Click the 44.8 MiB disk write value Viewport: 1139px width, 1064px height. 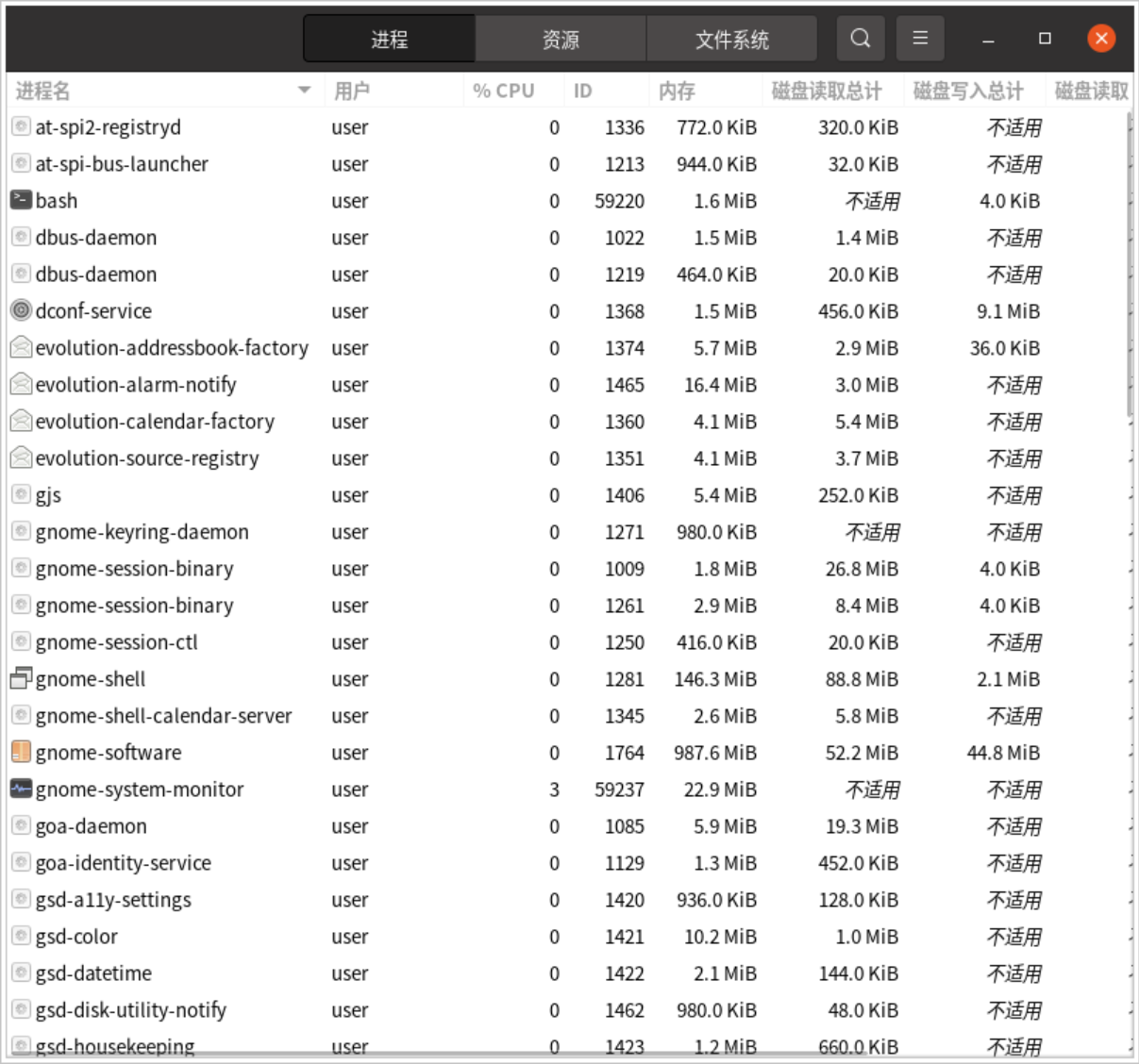click(1003, 753)
